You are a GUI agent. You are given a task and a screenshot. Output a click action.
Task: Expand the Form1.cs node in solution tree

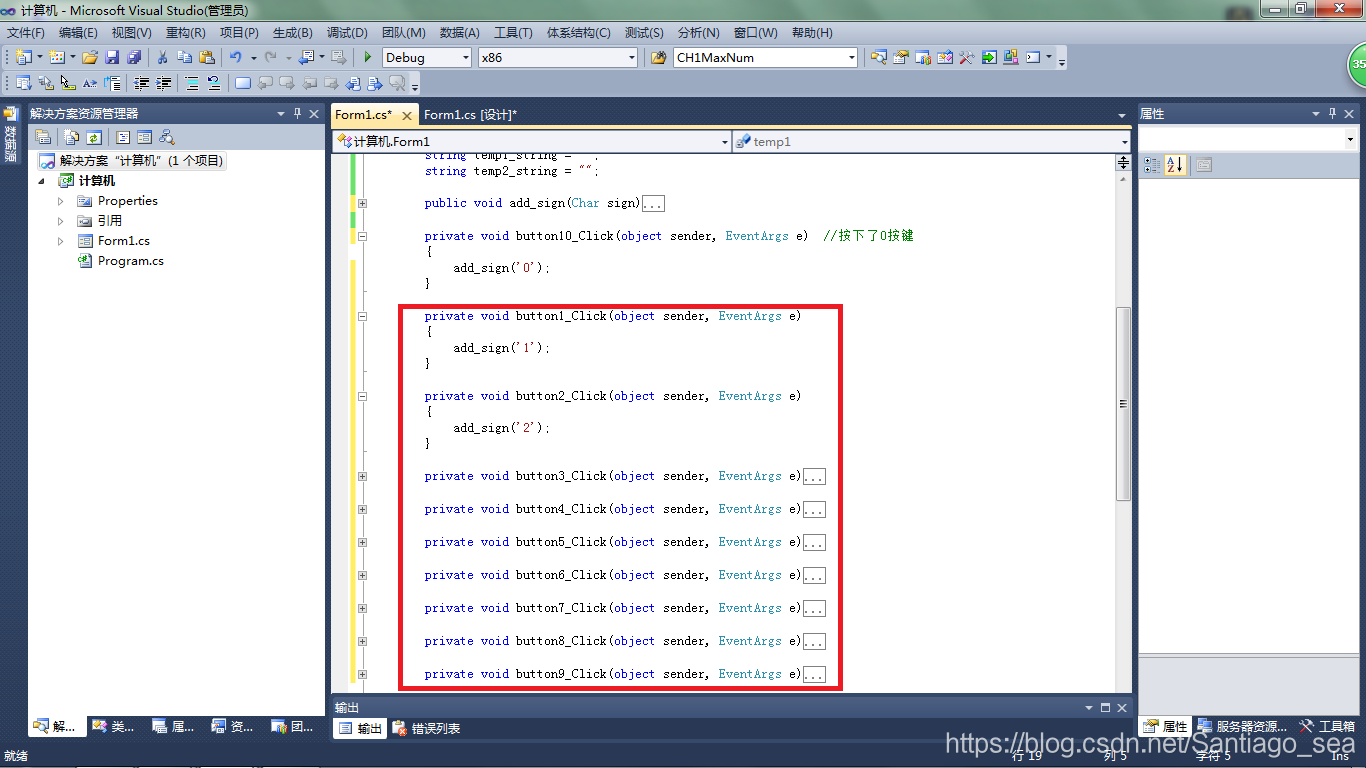(x=61, y=241)
